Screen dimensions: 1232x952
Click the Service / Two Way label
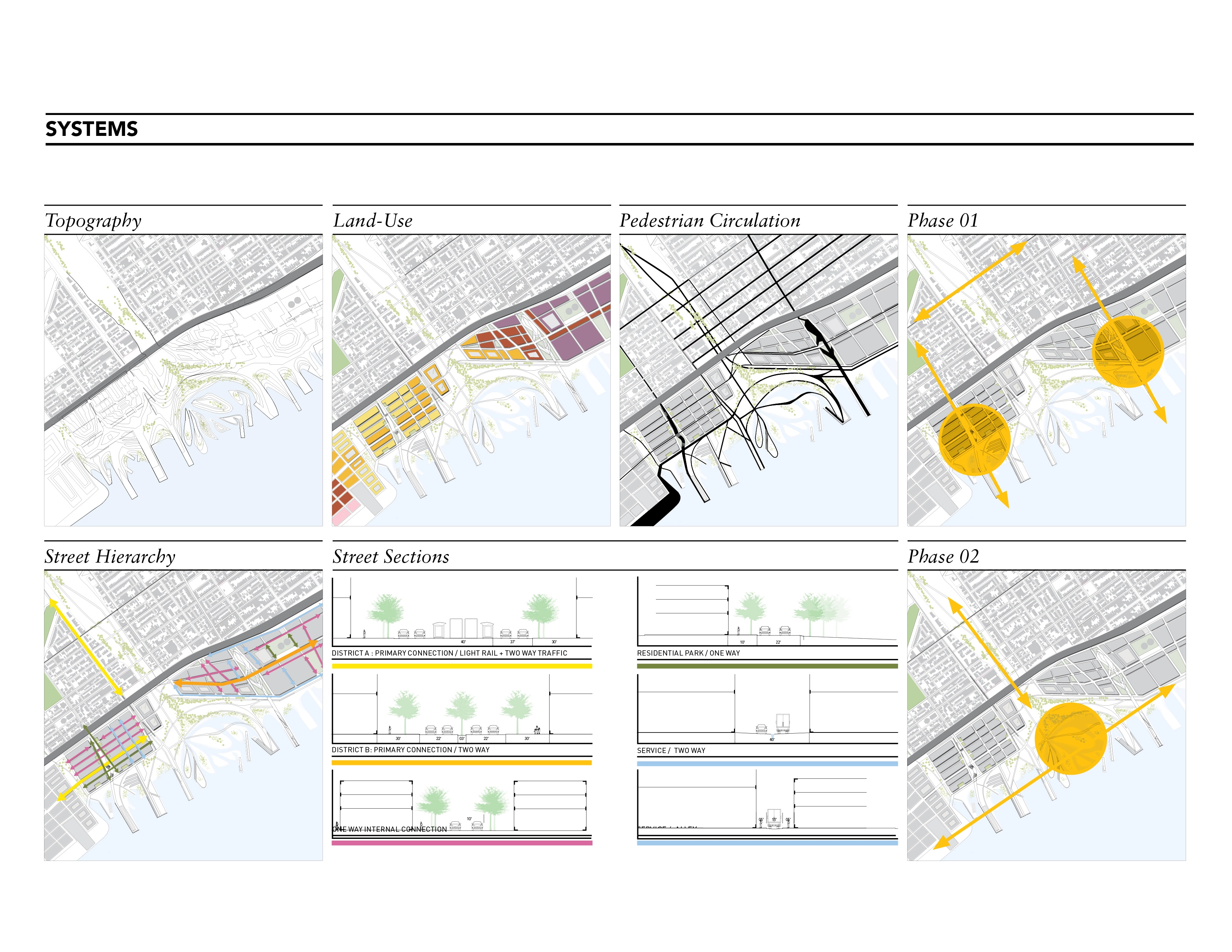(x=671, y=751)
